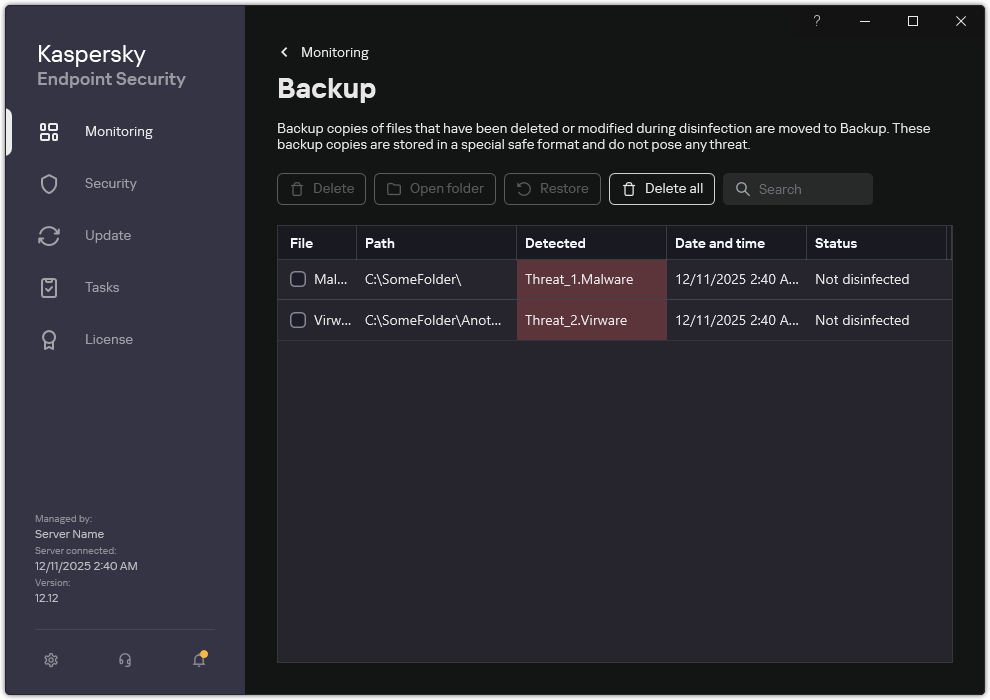990x700 pixels.
Task: Click the search magnifier icon
Action: click(x=742, y=189)
